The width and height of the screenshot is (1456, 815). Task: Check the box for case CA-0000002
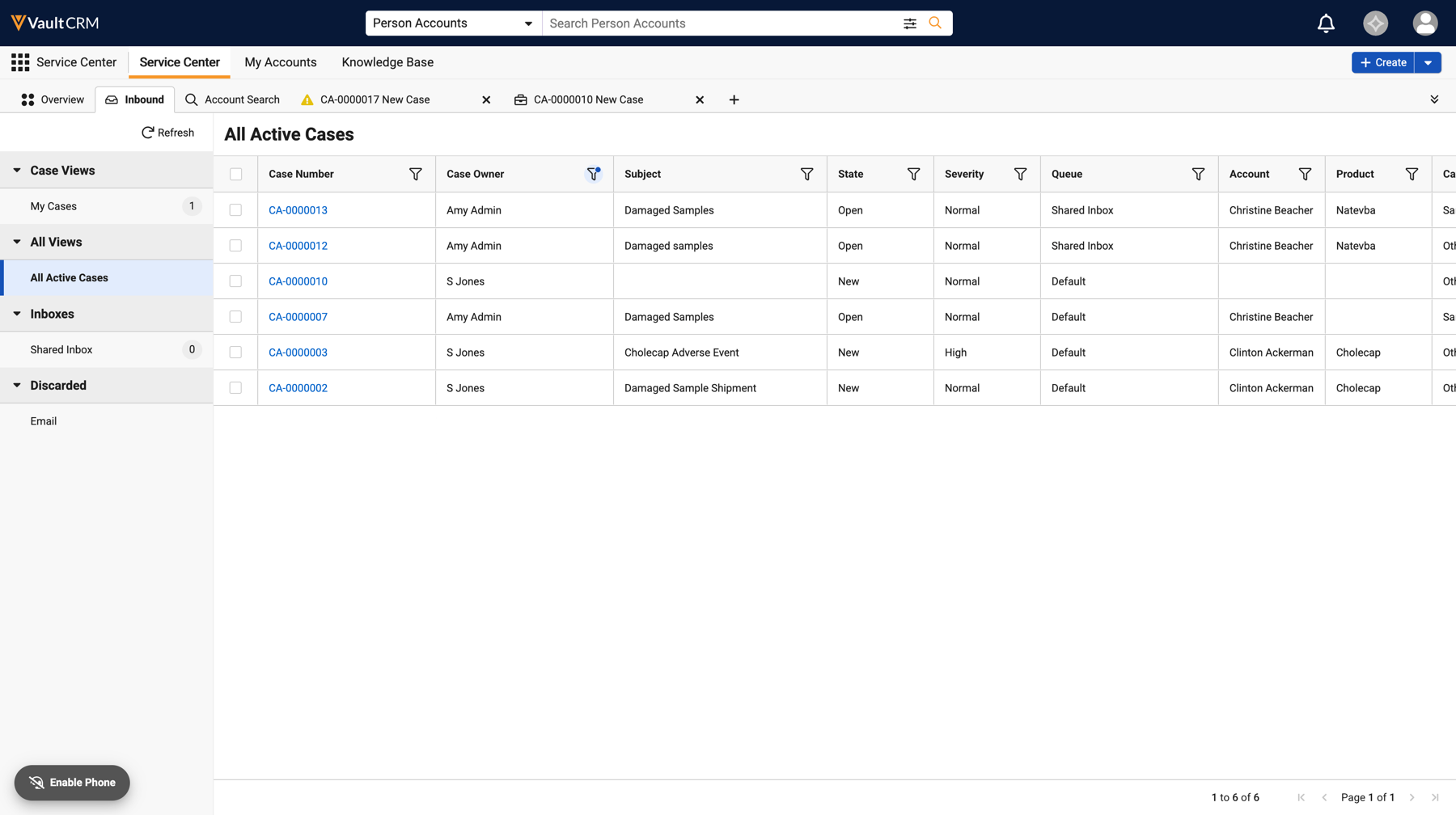click(235, 388)
